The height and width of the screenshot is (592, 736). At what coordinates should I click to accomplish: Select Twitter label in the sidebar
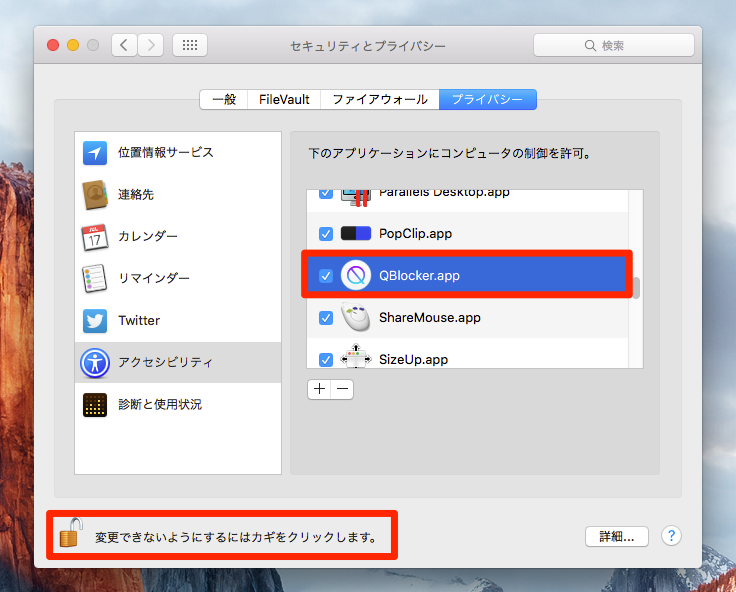(x=139, y=321)
